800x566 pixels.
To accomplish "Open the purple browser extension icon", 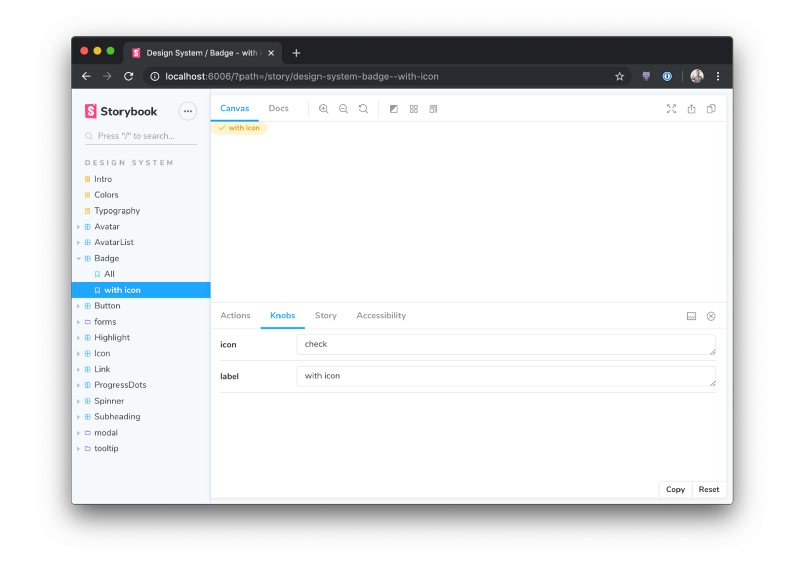I will coord(646,77).
